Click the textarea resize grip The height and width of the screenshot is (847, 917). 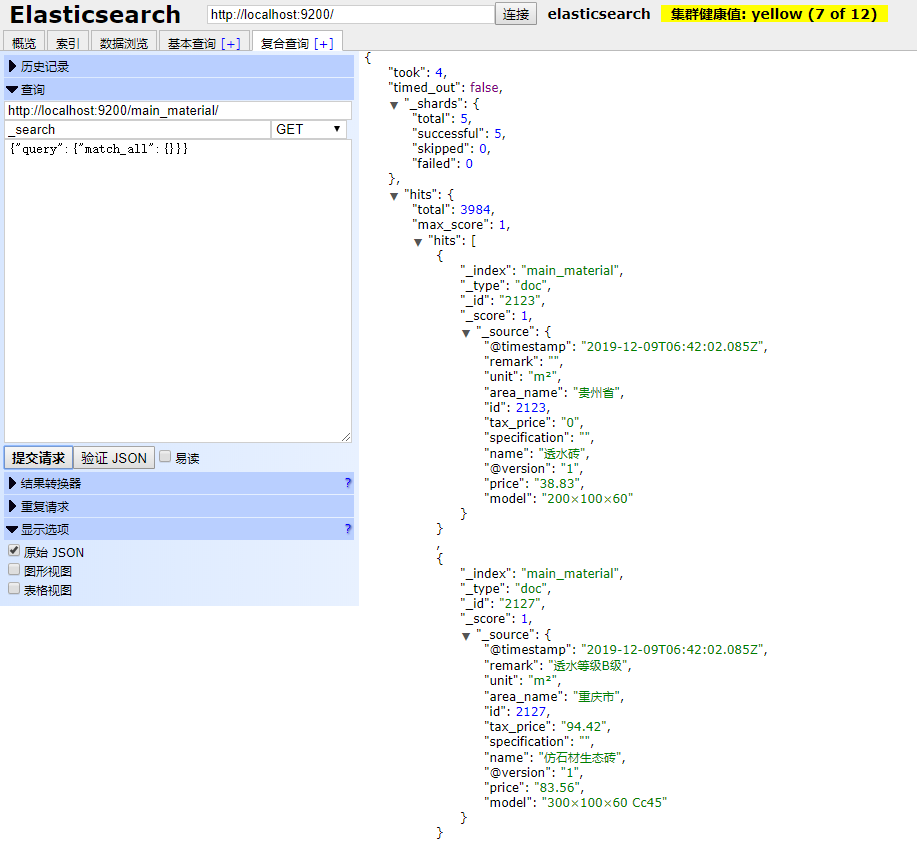(346, 437)
